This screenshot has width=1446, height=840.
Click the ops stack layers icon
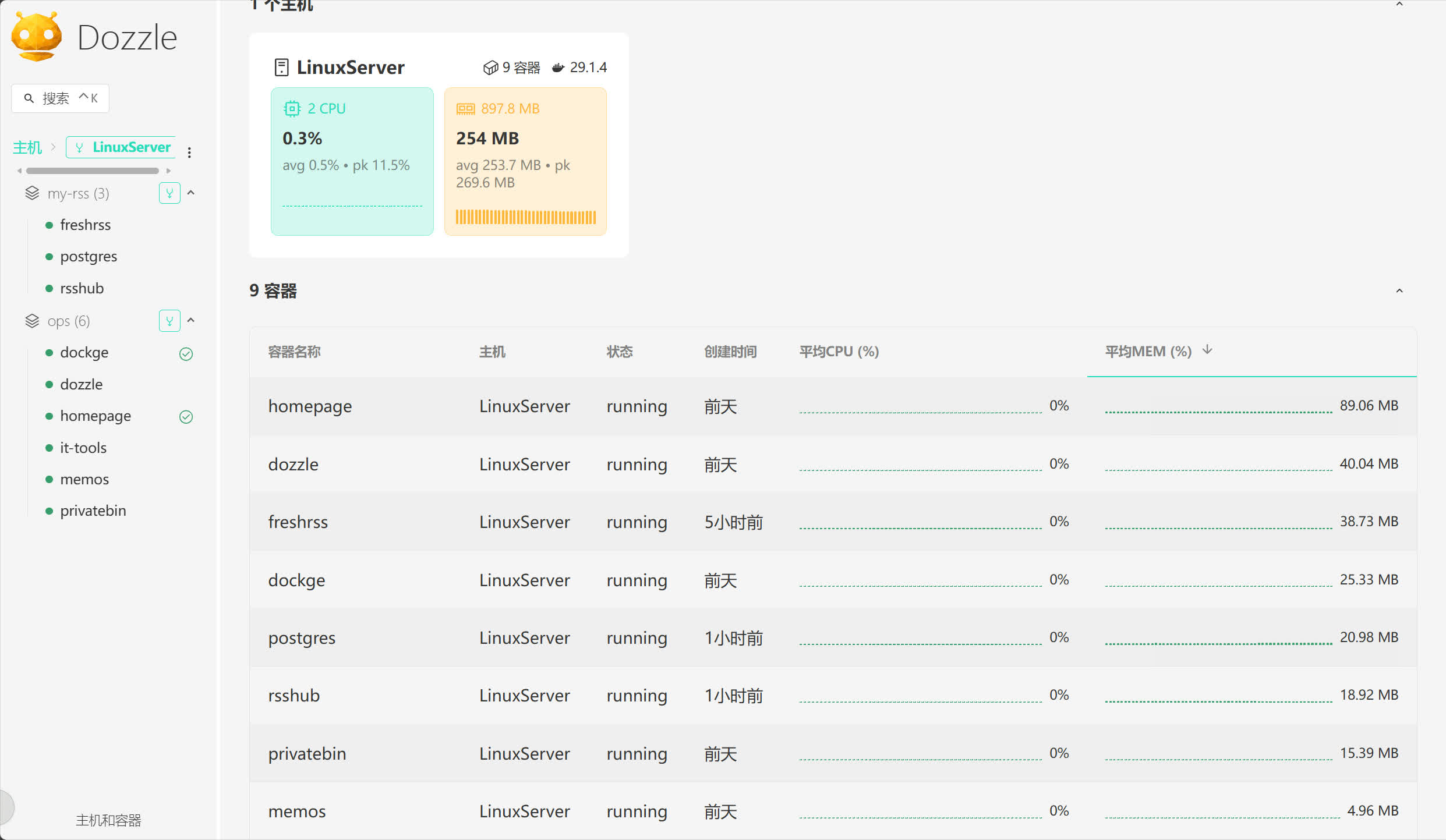(32, 321)
